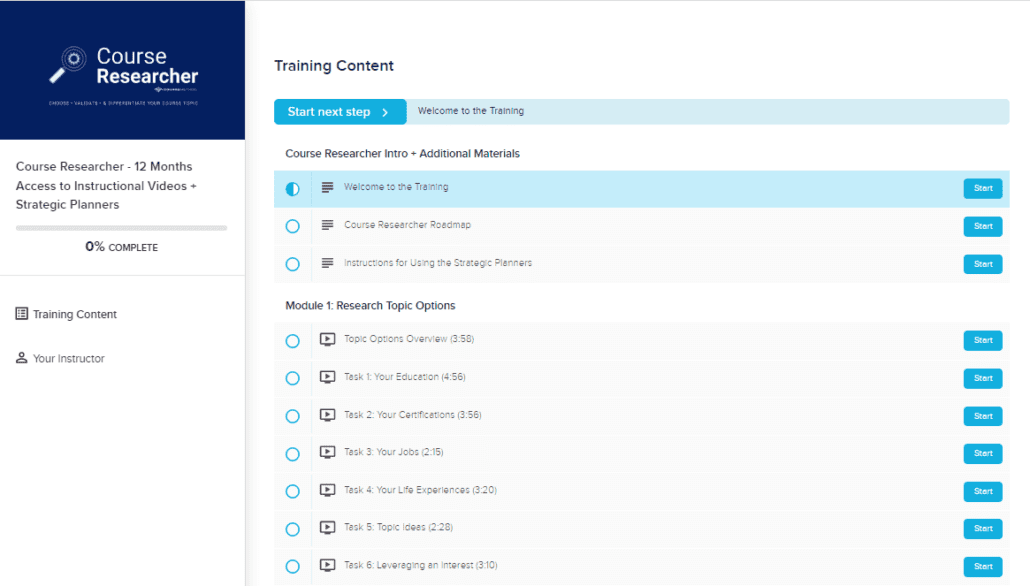
Task: Toggle completion circle for Topic Options Overview
Action: pyautogui.click(x=292, y=341)
